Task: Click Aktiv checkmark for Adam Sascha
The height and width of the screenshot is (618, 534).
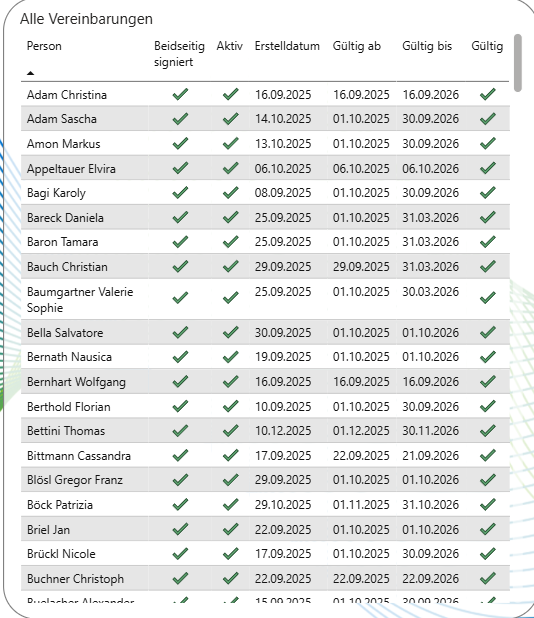Action: (231, 119)
